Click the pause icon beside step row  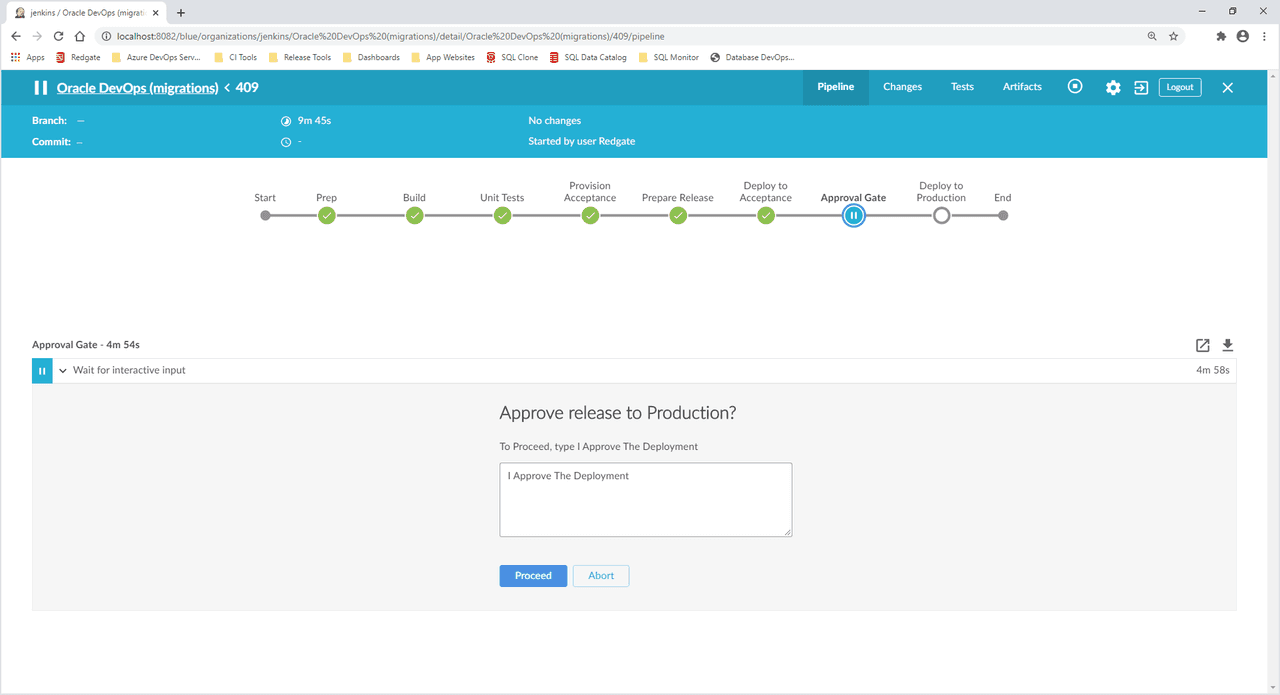(42, 371)
